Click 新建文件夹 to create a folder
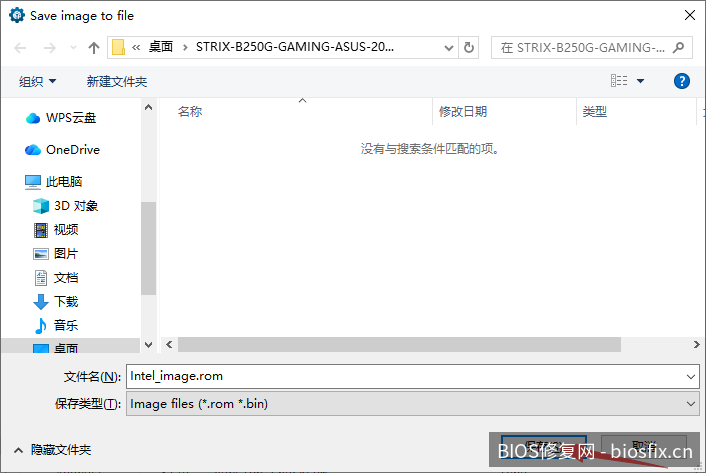This screenshot has width=706, height=473. click(x=116, y=81)
